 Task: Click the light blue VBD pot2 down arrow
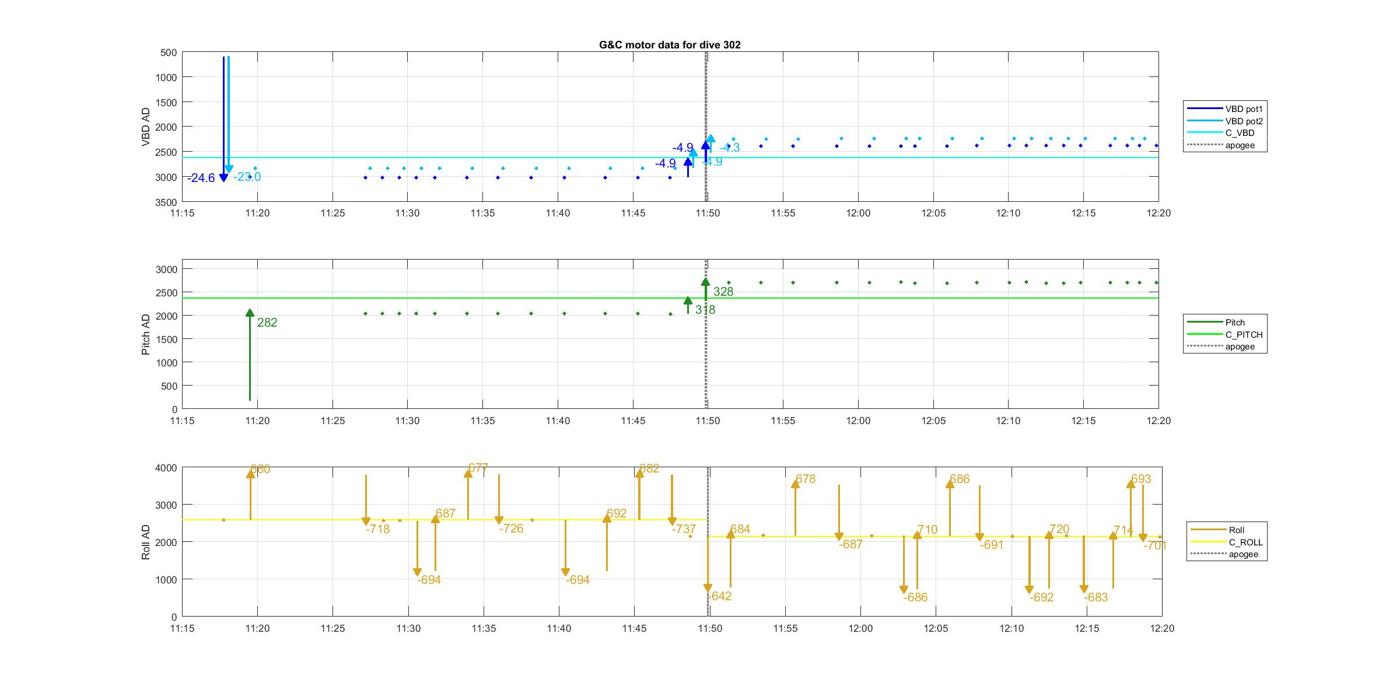click(229, 115)
